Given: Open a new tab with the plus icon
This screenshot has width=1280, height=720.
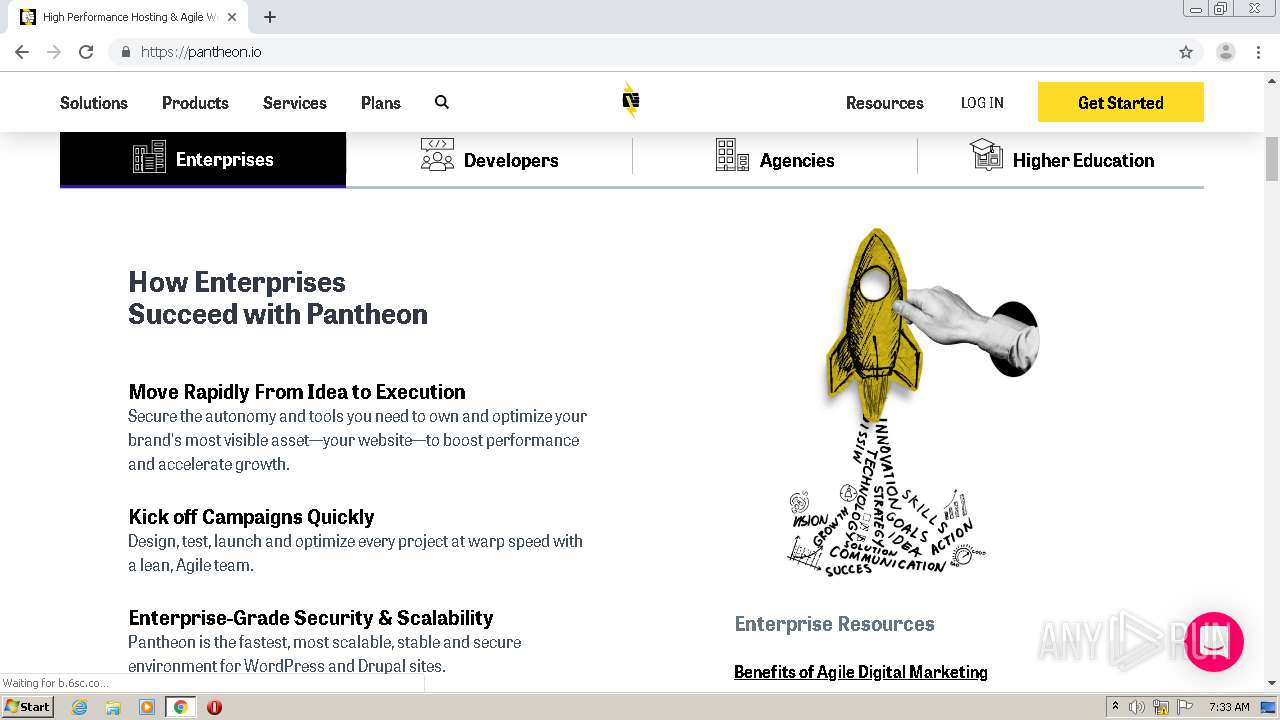Looking at the screenshot, I should pyautogui.click(x=270, y=17).
